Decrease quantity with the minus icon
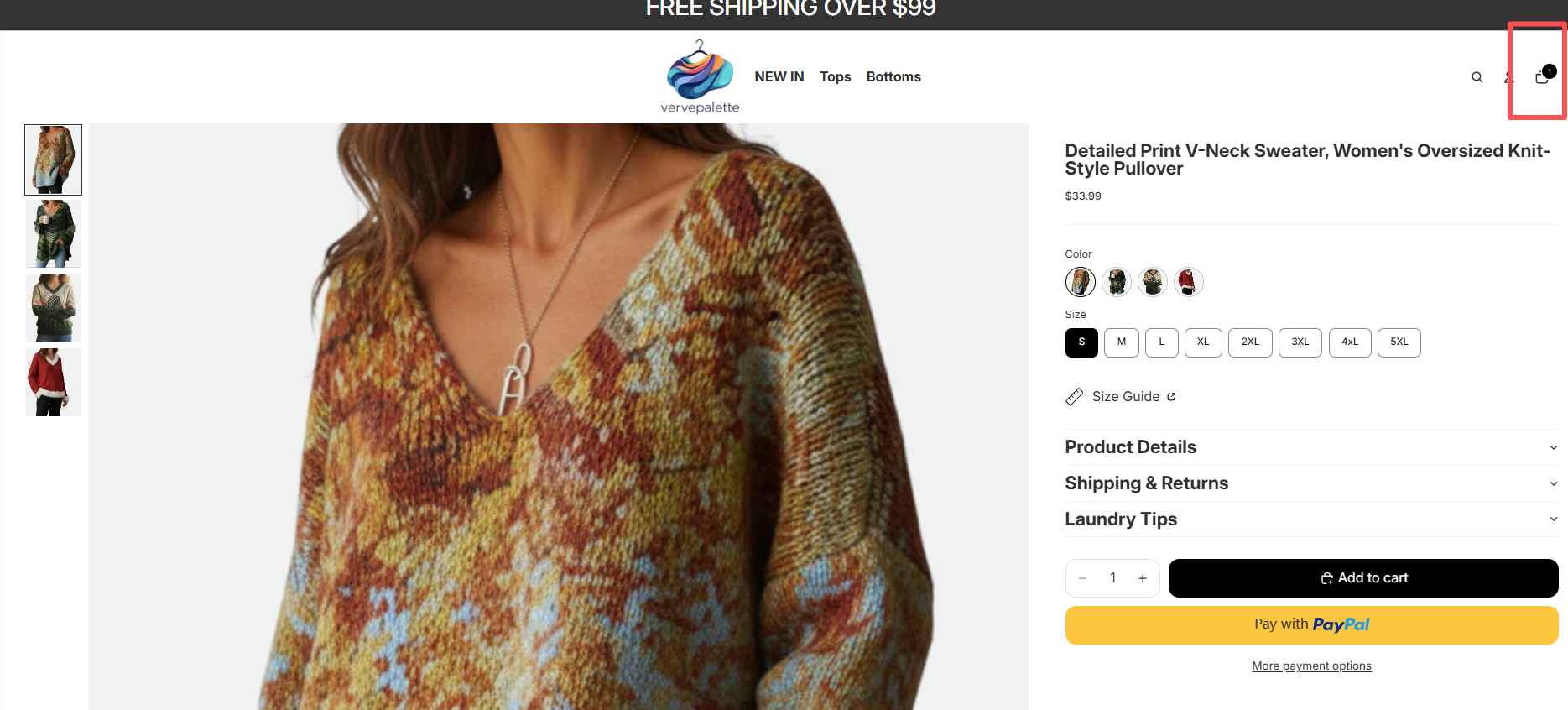 click(x=1082, y=578)
